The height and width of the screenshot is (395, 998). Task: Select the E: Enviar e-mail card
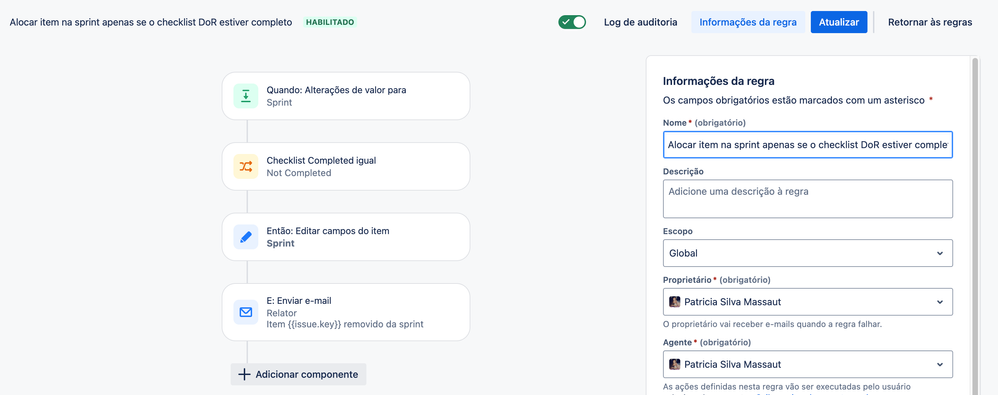pos(346,312)
